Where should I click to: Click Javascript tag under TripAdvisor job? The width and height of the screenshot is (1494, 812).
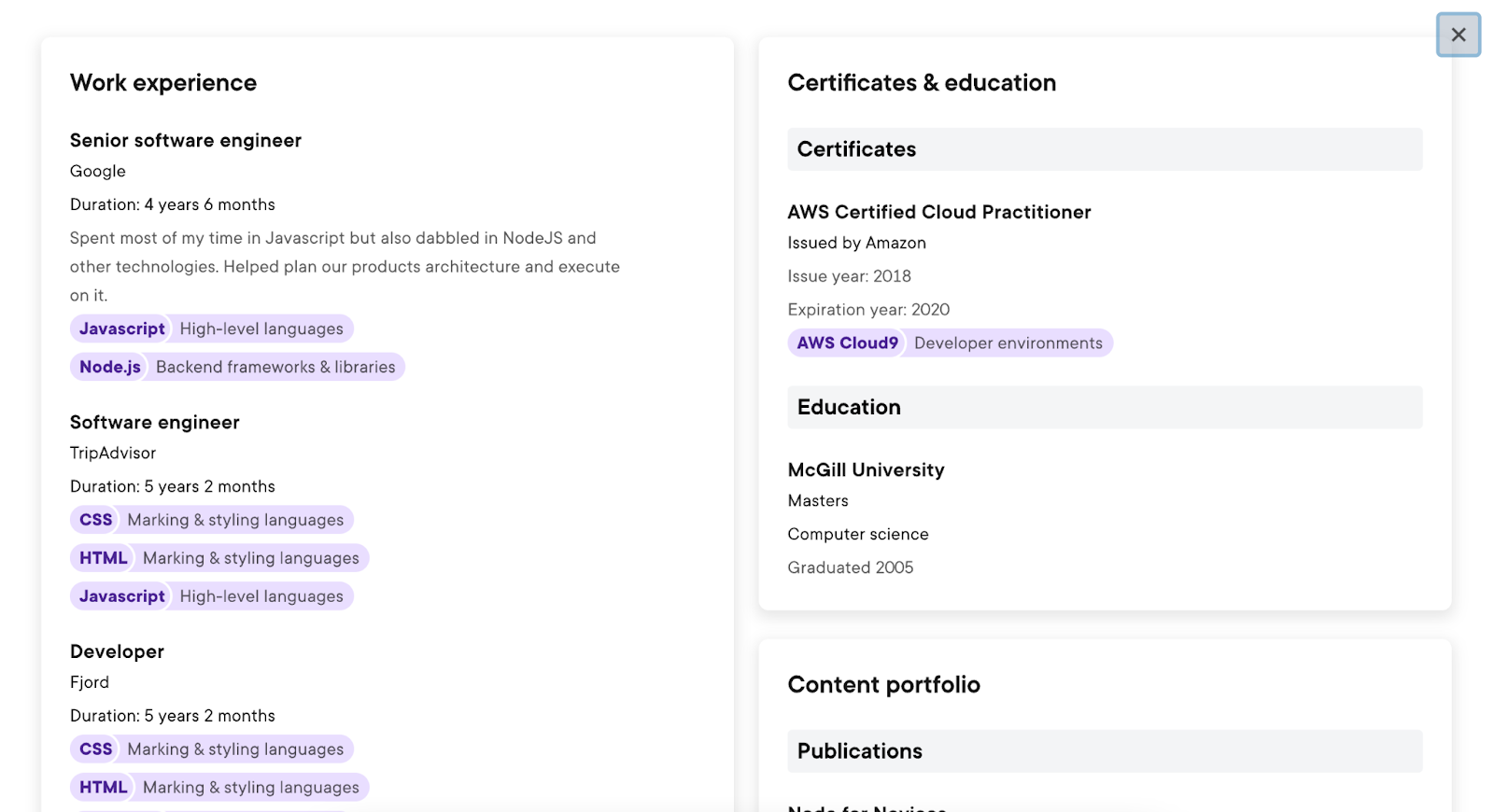212,596
